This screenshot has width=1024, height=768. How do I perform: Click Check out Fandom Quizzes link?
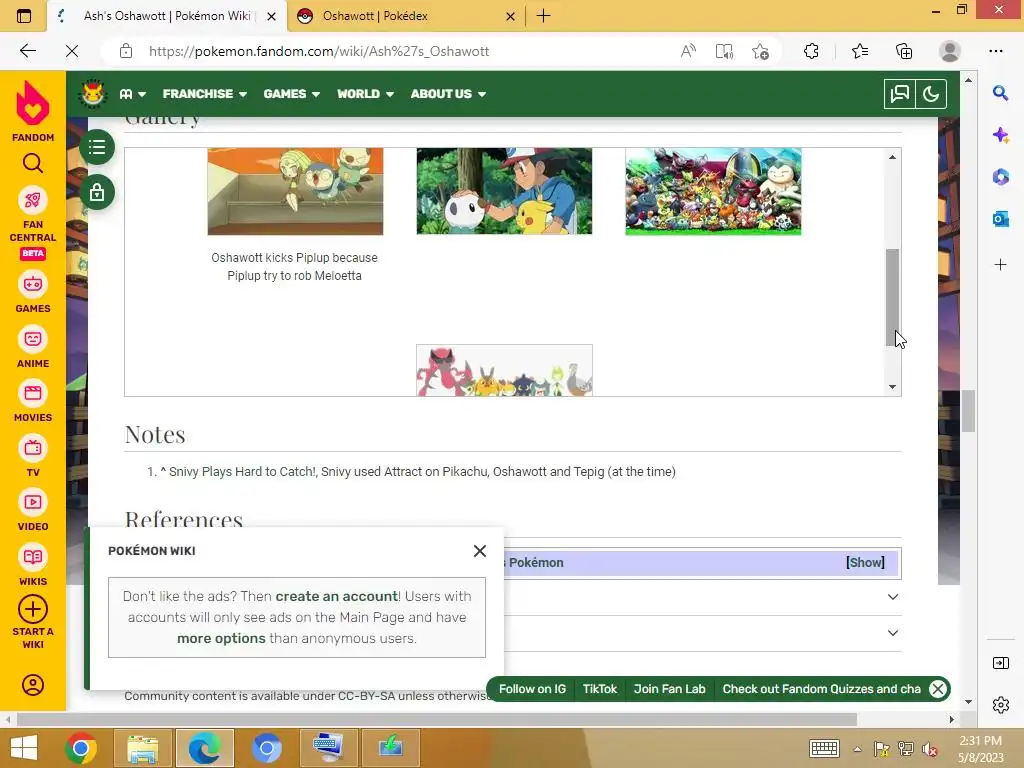(822, 689)
